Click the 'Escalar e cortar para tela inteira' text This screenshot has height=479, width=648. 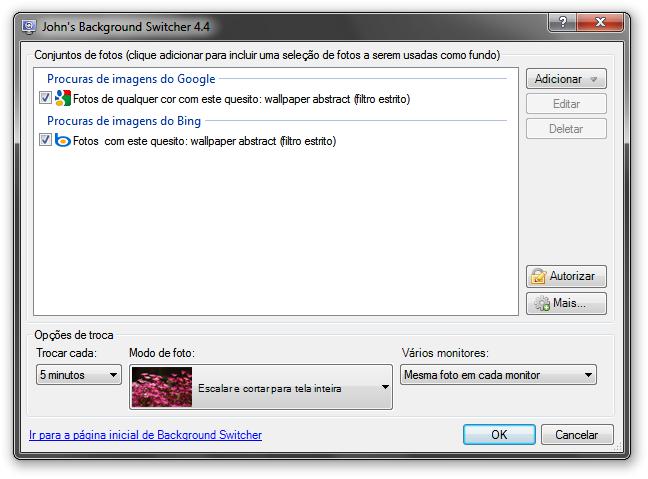point(269,389)
